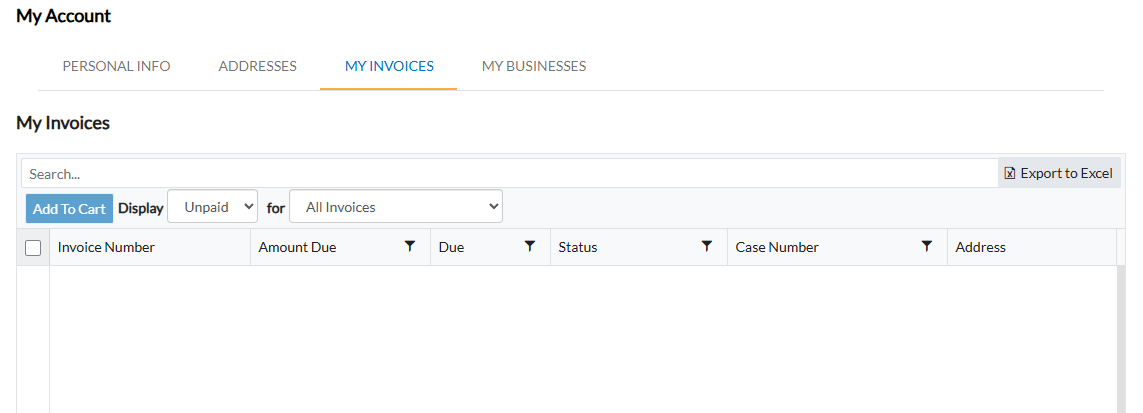
Task: Sort by Invoice Number column header
Action: (x=106, y=247)
